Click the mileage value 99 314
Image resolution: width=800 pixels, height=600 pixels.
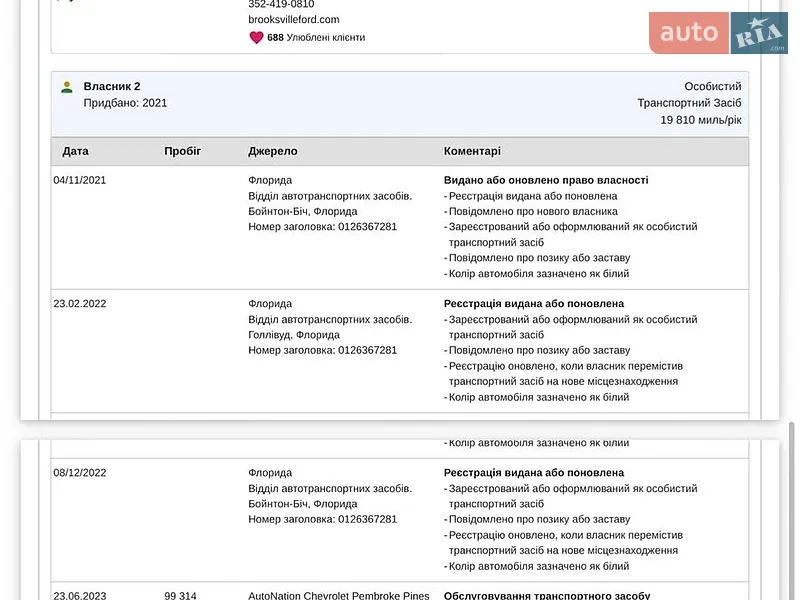(x=180, y=595)
